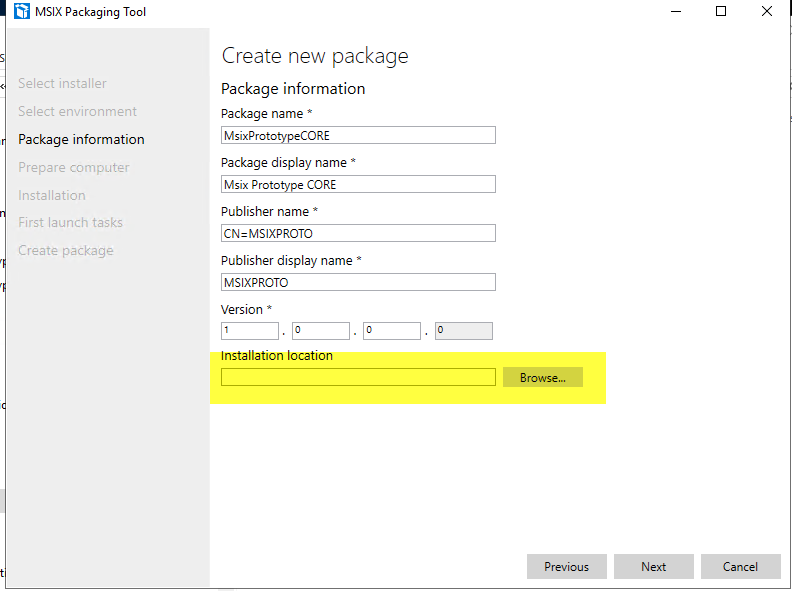Open the Prepare computer step
Image resolution: width=792 pixels, height=591 pixels.
pos(73,167)
